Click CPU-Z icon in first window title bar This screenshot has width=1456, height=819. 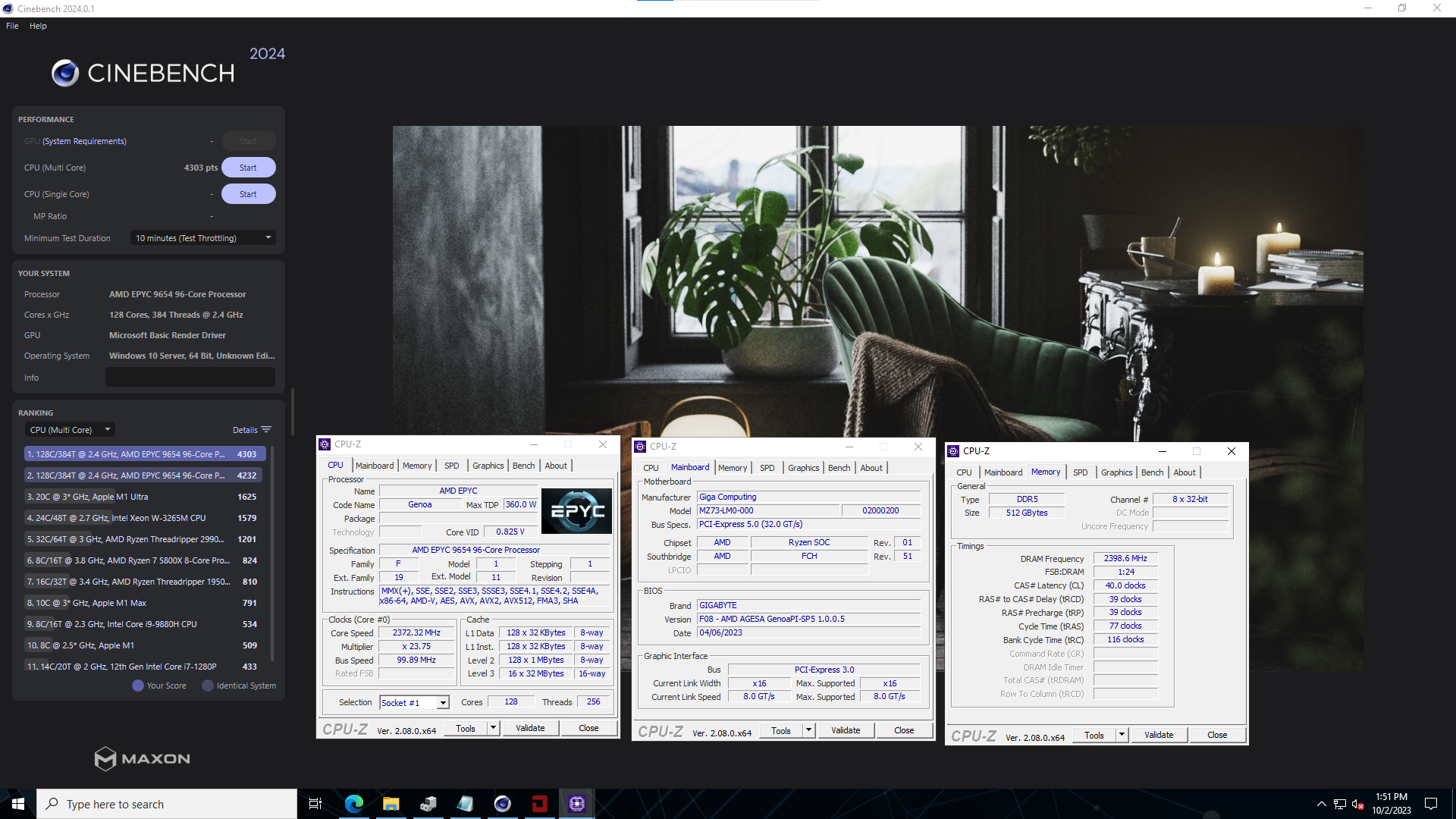[x=325, y=444]
